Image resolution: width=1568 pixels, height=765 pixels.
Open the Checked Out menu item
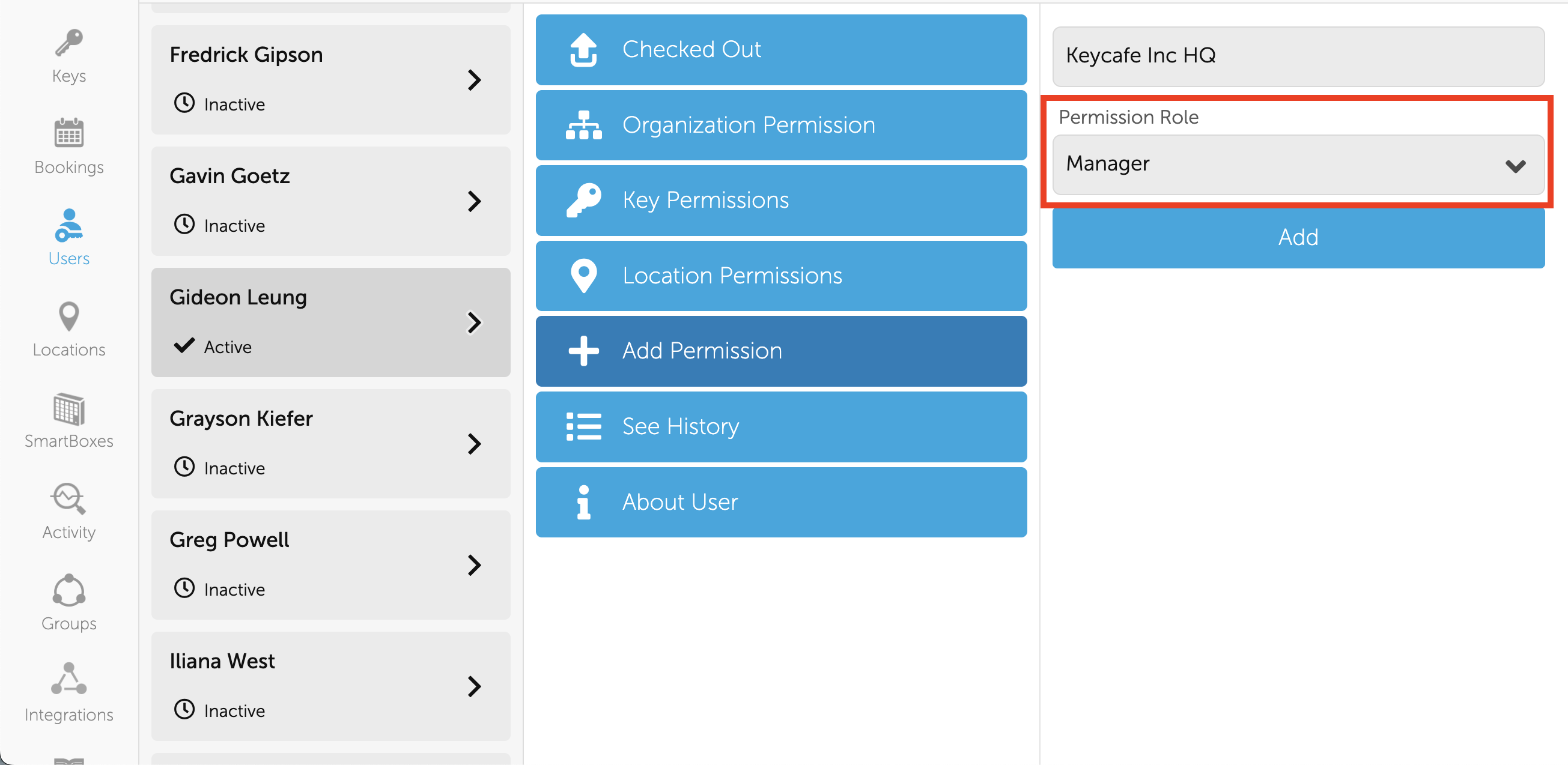pos(781,49)
